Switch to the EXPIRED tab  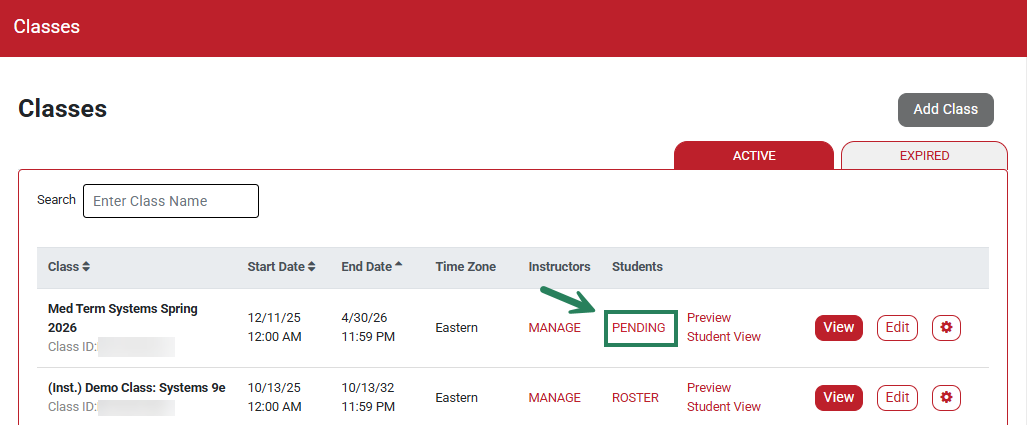point(924,156)
